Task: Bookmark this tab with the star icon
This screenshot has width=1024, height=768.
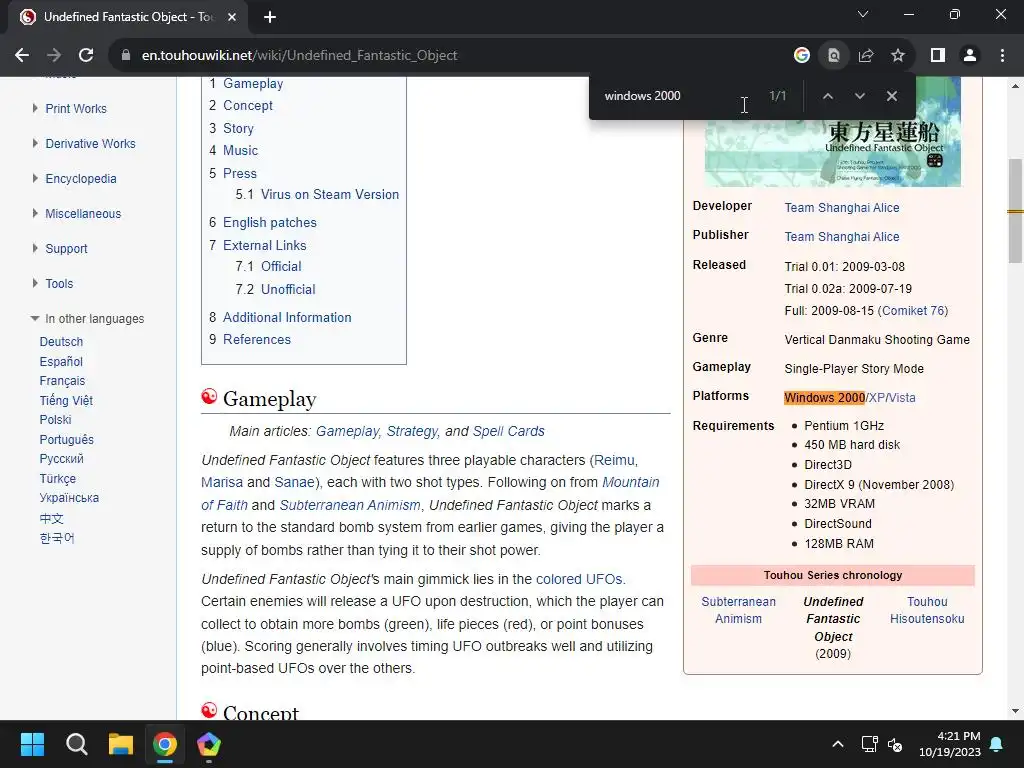Action: coord(898,56)
